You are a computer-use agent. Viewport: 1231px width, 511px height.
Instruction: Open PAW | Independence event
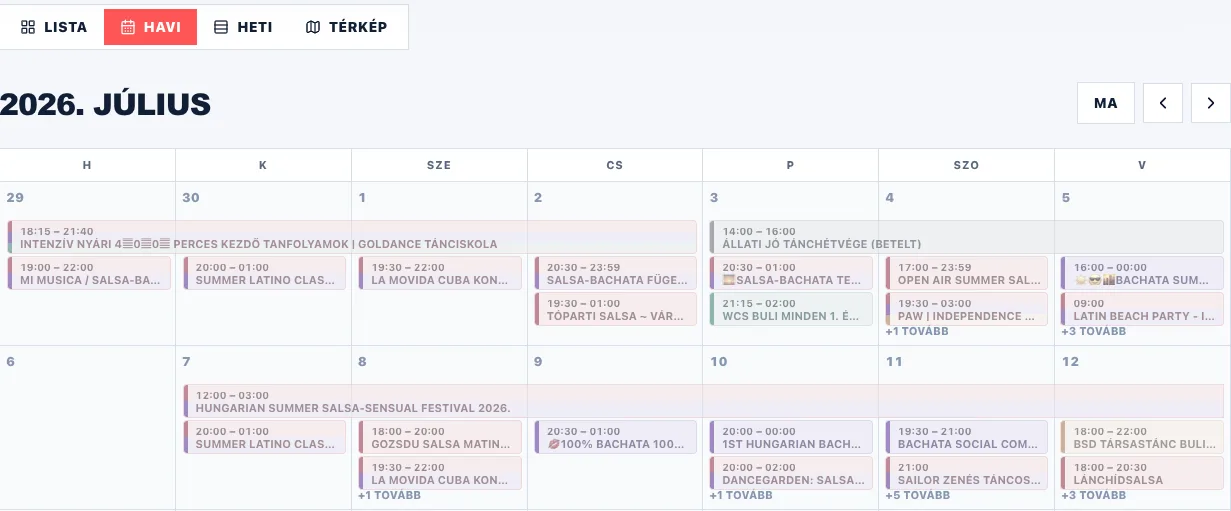point(967,309)
